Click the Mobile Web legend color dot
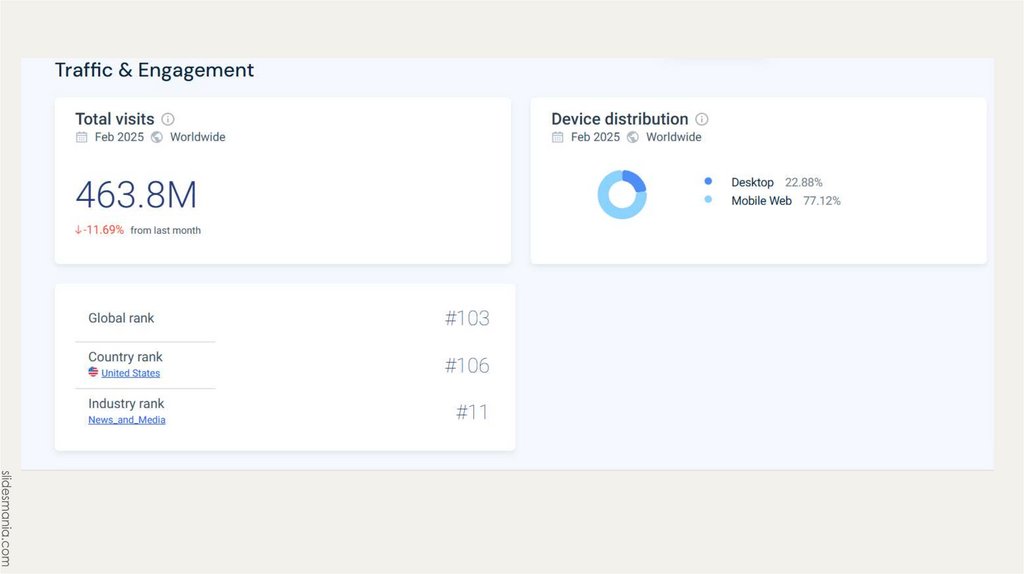 (x=708, y=200)
